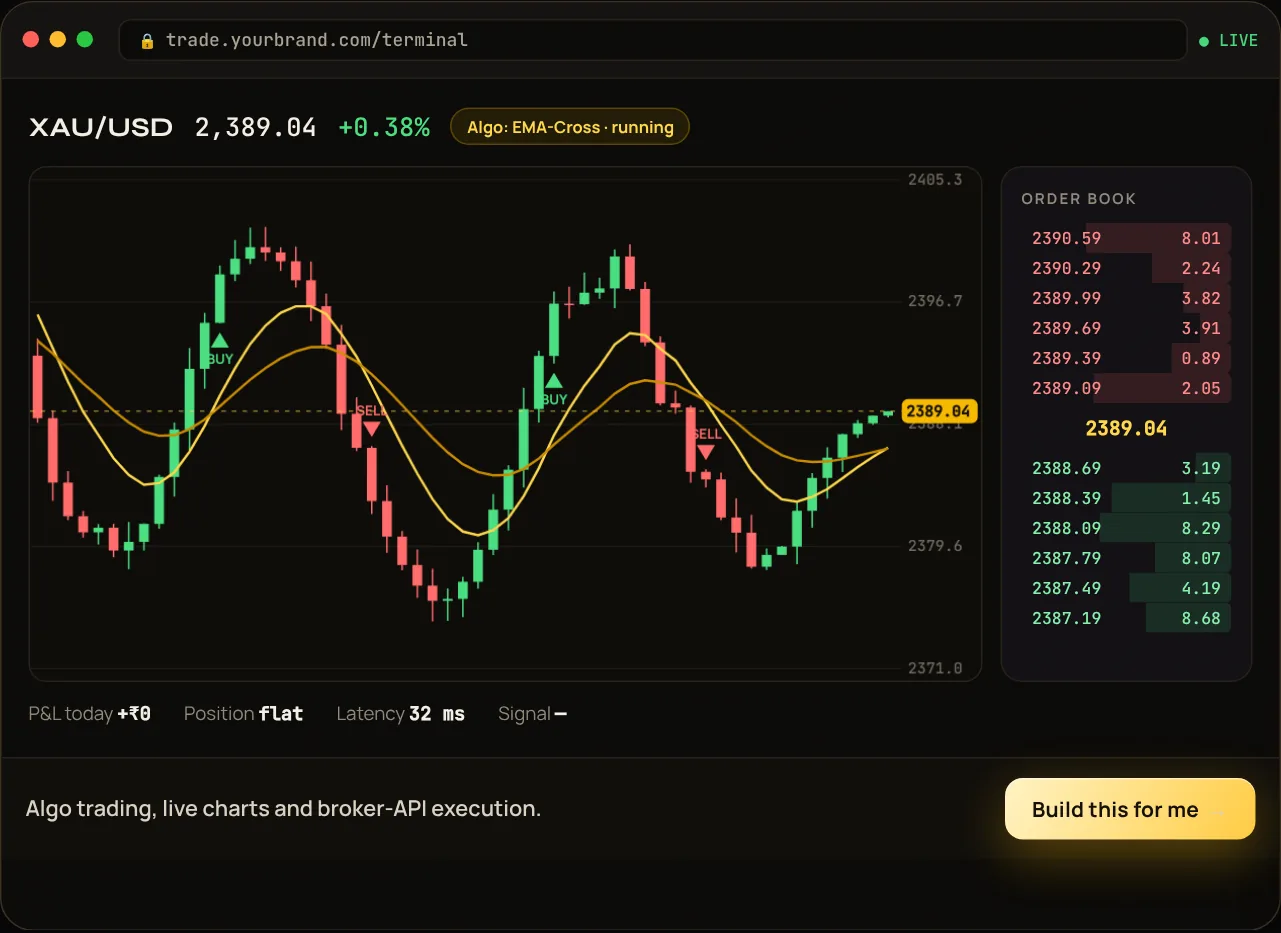Click the red window close dot

(30, 40)
